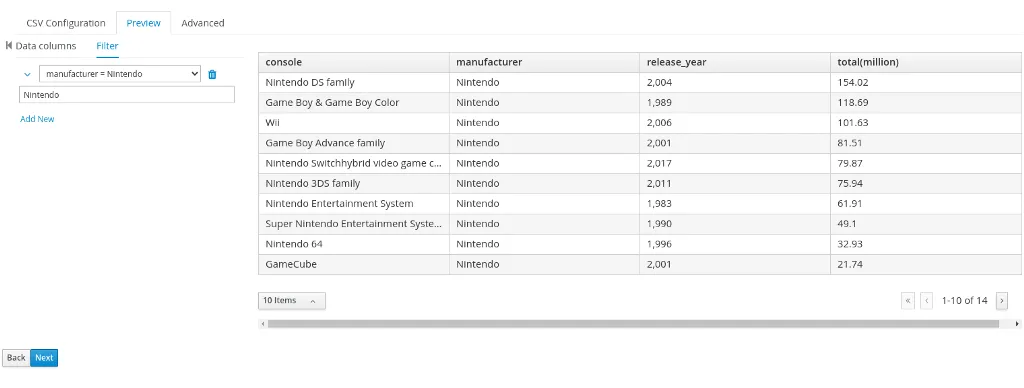Image resolution: width=1024 pixels, height=388 pixels.
Task: Click release year 2,011 cell
Action: pyautogui.click(x=735, y=184)
